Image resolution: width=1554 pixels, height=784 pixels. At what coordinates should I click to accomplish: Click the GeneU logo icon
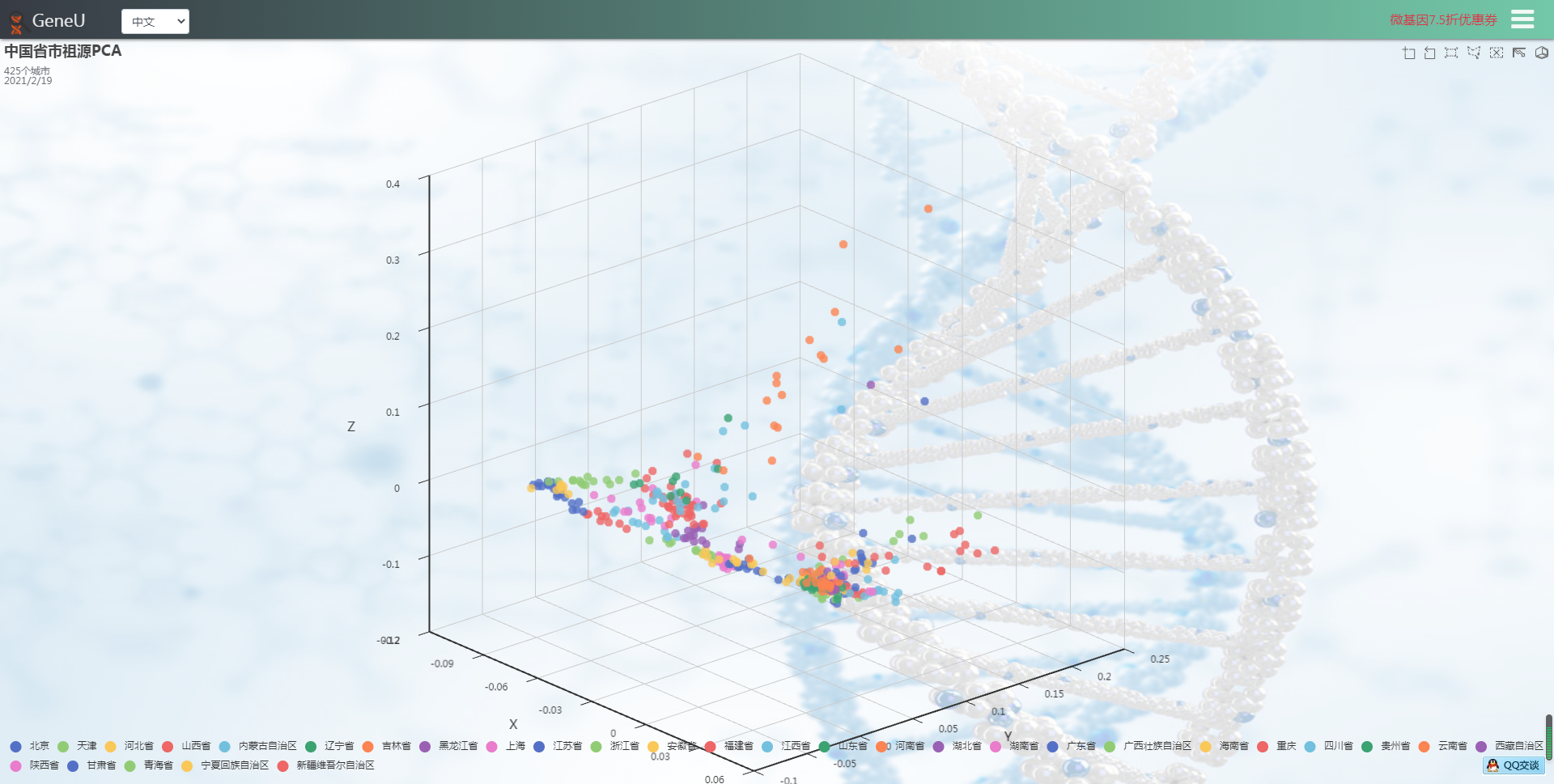point(15,22)
